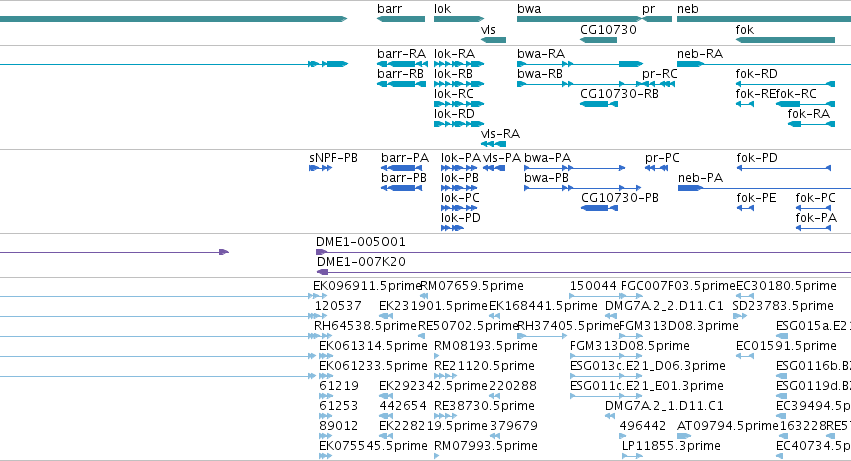Click transcript lok-RC
This screenshot has width=851, height=461.
coord(459,104)
